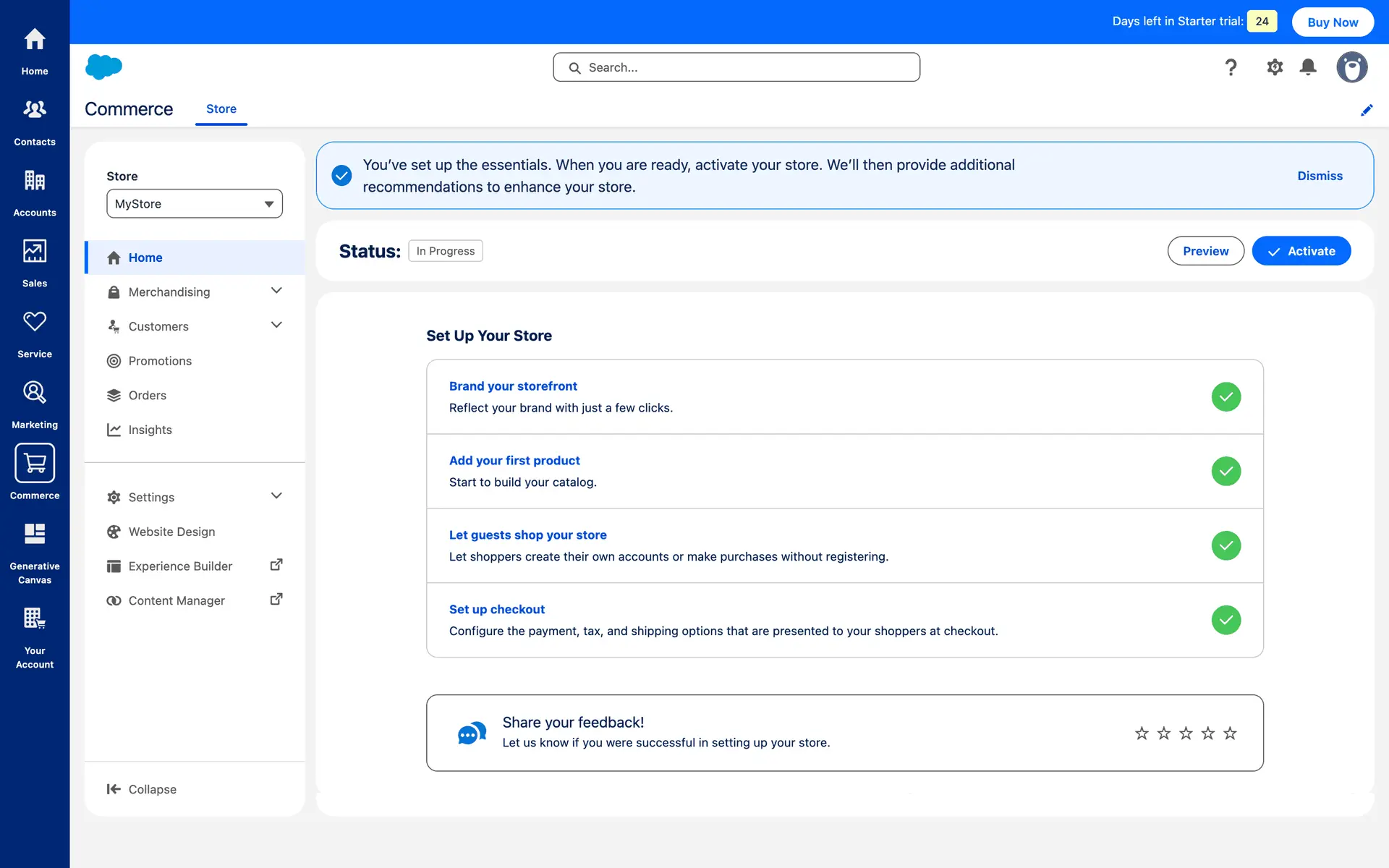The width and height of the screenshot is (1389, 868).
Task: Open the Marketing icon in left rail
Action: [35, 393]
